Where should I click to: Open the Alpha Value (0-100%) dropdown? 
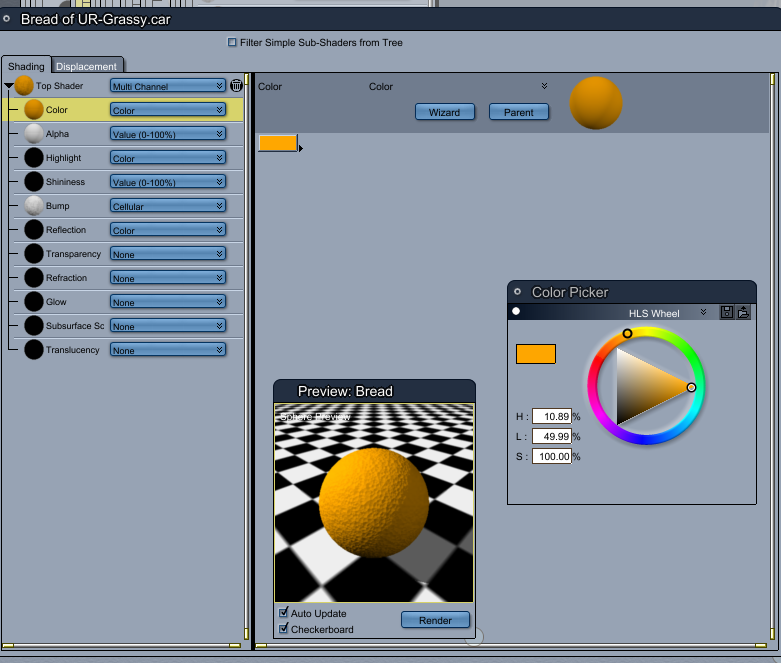(168, 133)
